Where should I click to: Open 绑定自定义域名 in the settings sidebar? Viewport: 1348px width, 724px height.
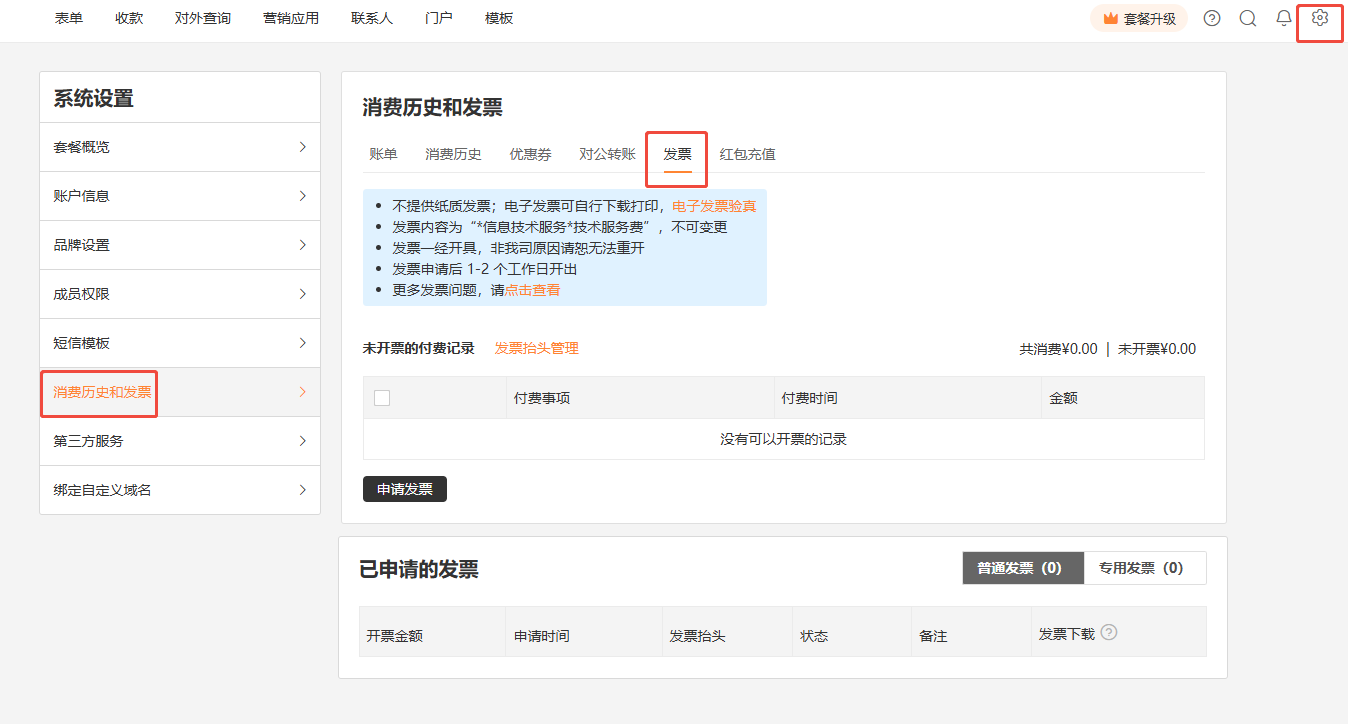pos(180,490)
